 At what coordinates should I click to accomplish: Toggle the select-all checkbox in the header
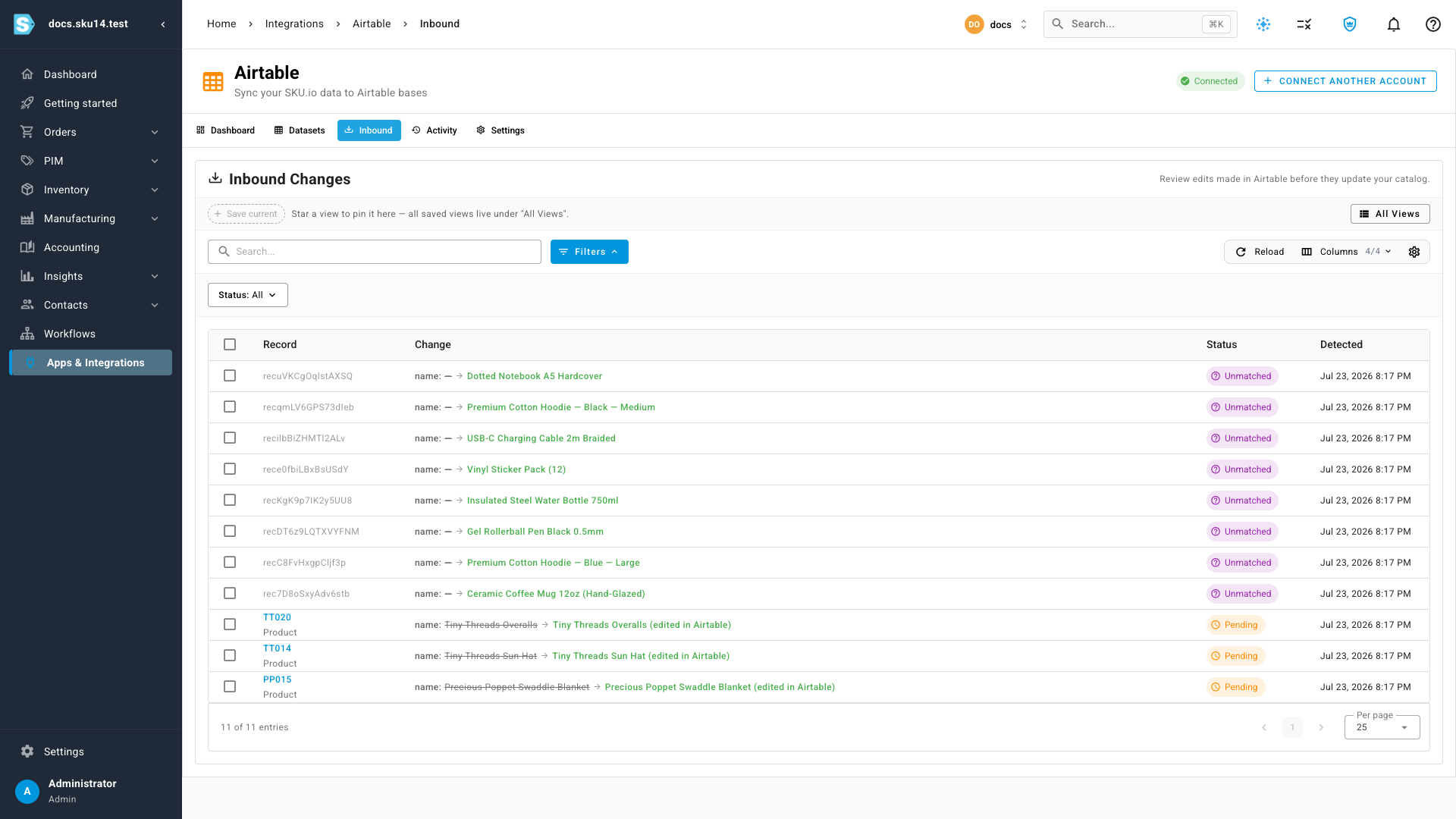[230, 344]
